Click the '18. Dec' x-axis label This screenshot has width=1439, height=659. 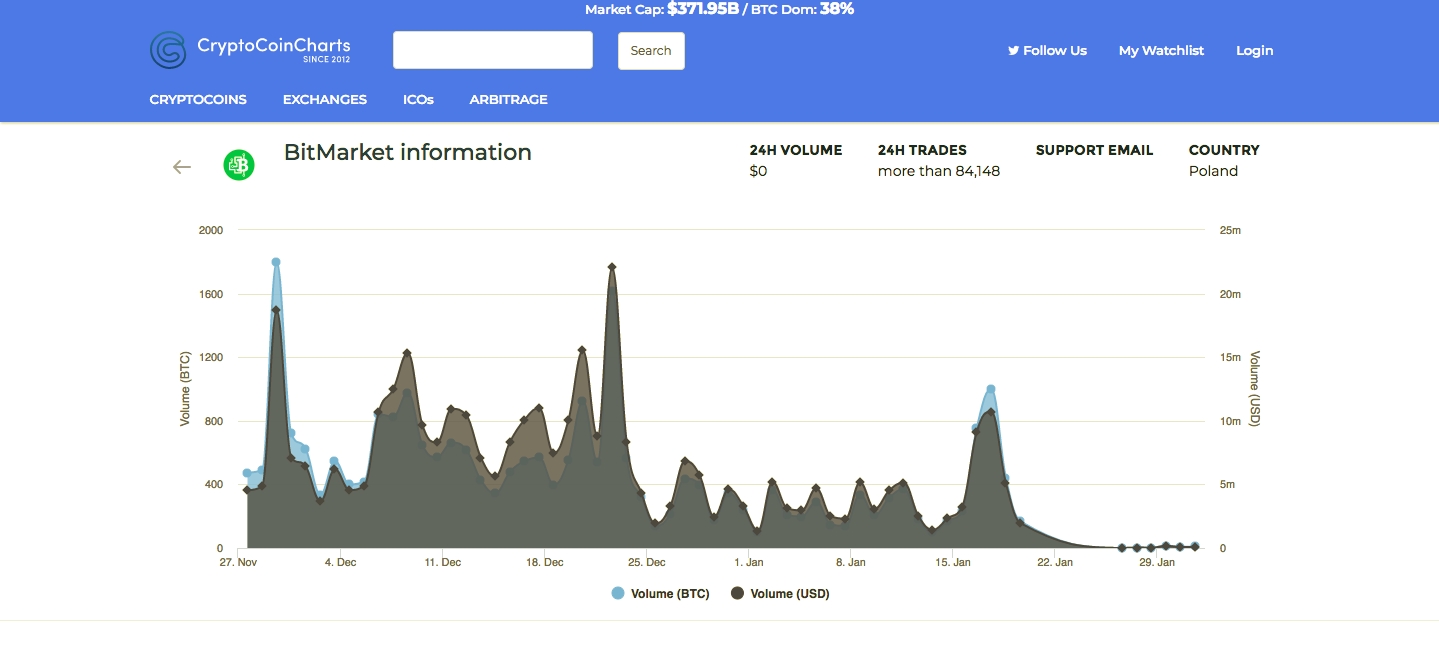(x=545, y=562)
